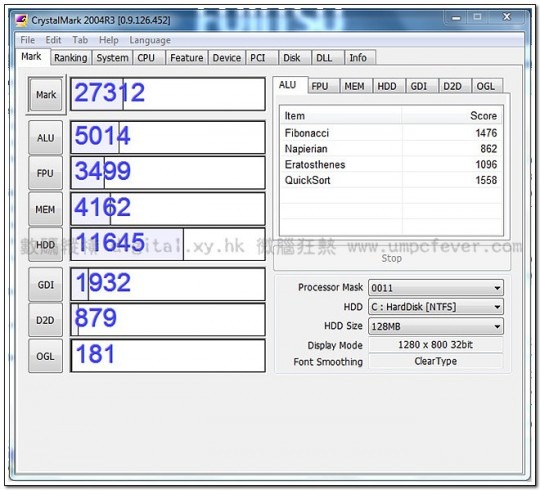The width and height of the screenshot is (540, 490).
Task: Run the HDD benchmark button
Action: [45, 244]
